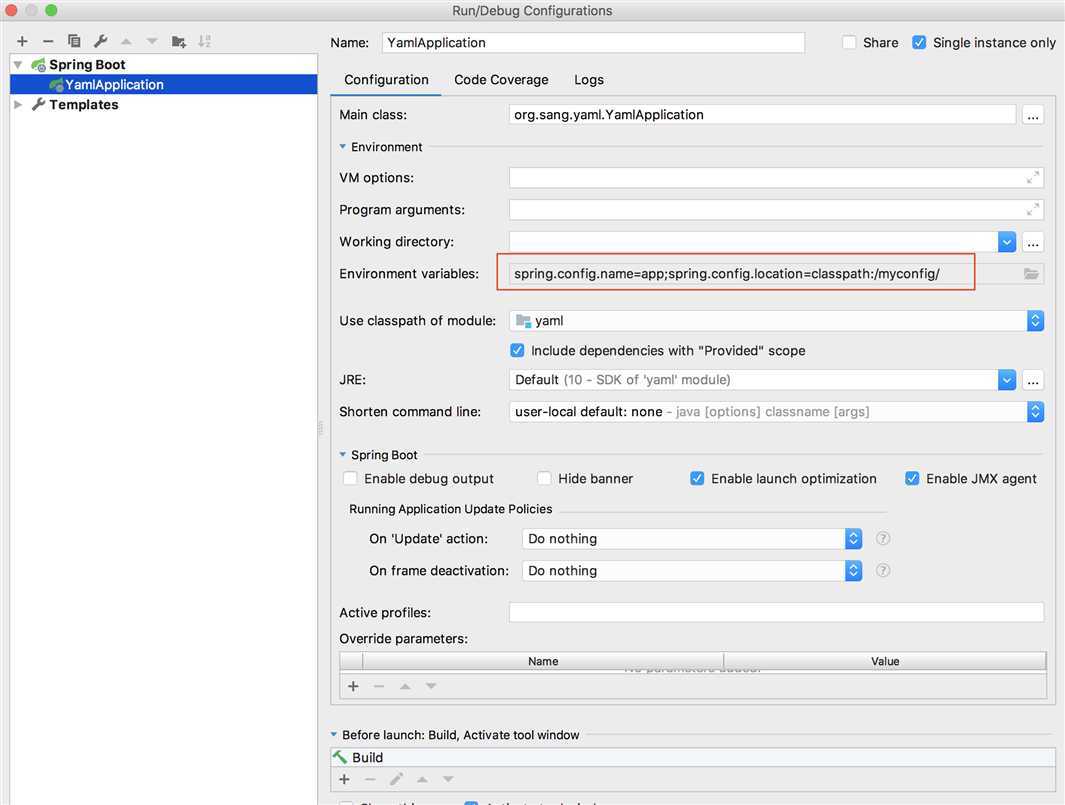Click the Main class field
The height and width of the screenshot is (805, 1065).
pos(762,115)
